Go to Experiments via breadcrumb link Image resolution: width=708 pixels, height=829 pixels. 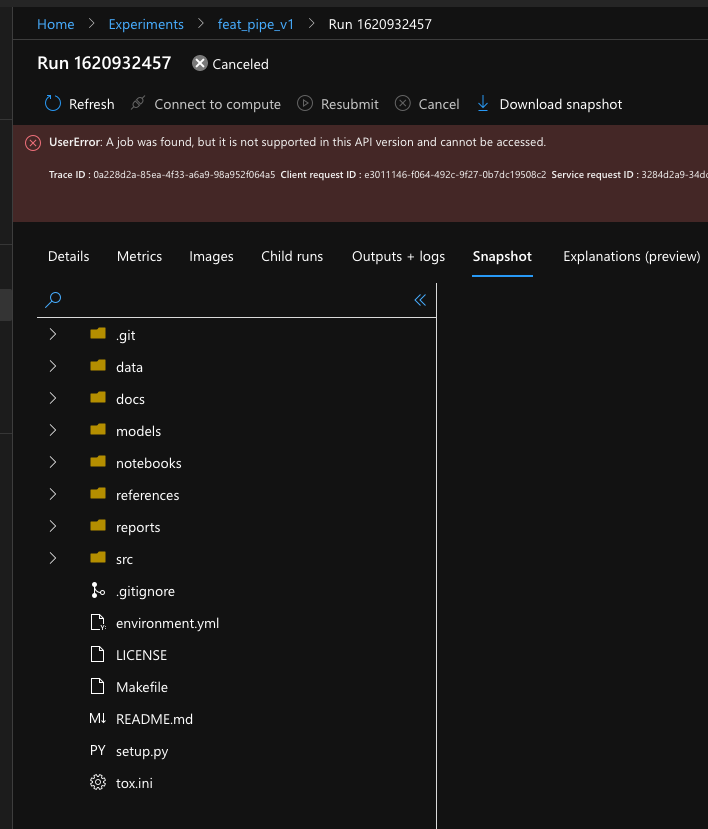tap(146, 23)
